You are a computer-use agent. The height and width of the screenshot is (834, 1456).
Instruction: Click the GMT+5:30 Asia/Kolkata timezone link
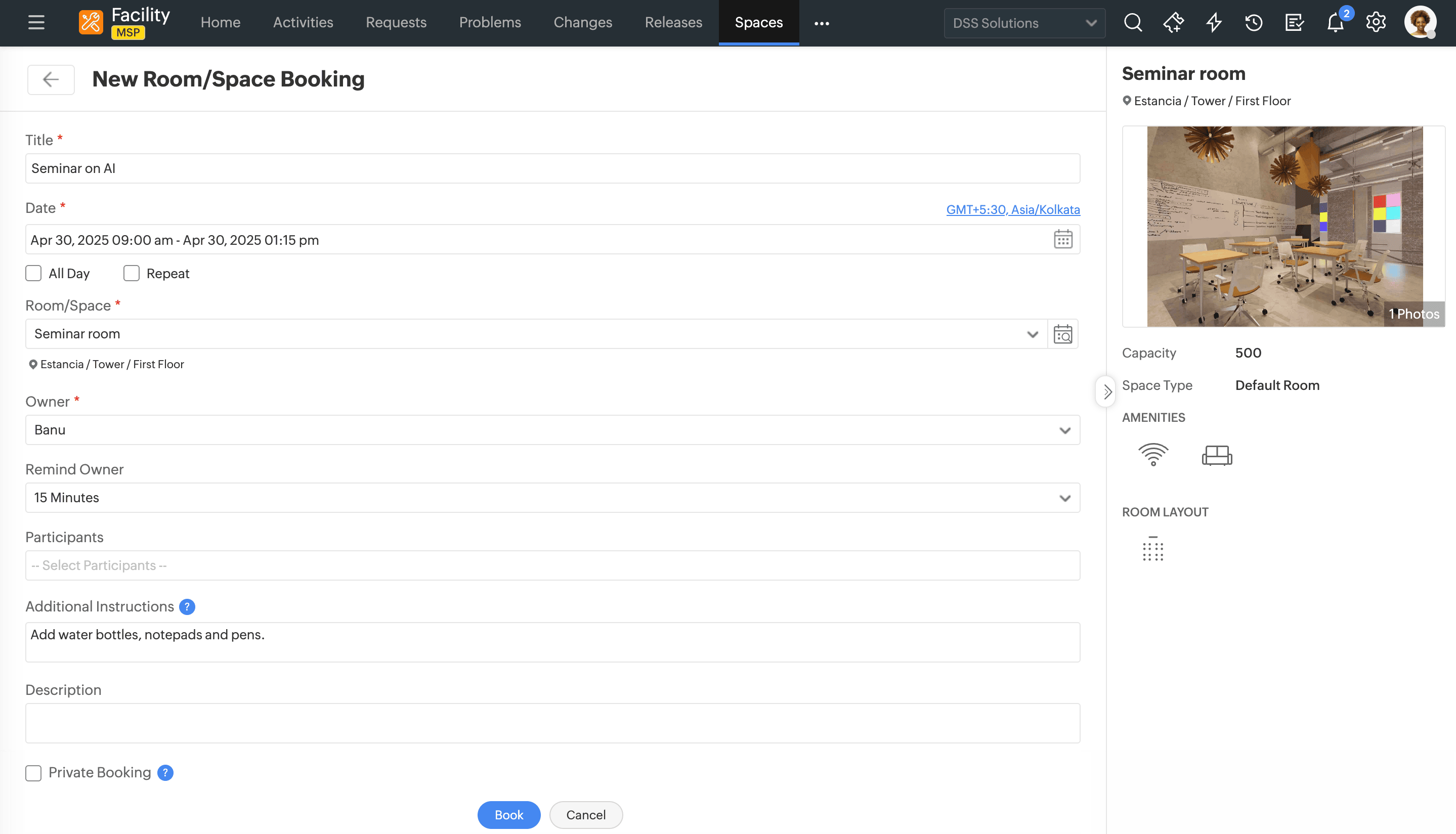[1012, 210]
